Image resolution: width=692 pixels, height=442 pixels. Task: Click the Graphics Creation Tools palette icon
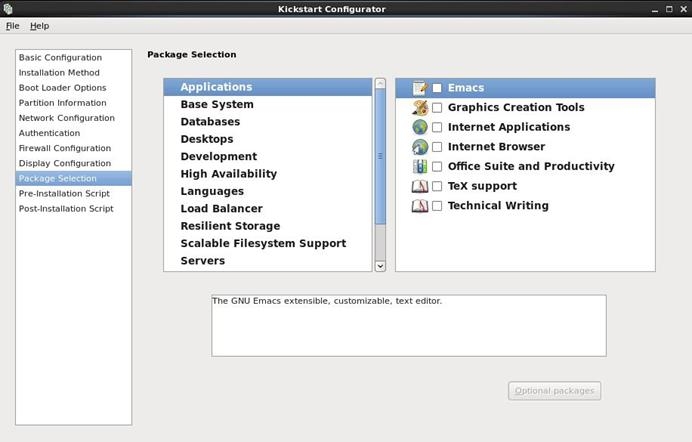pos(420,108)
